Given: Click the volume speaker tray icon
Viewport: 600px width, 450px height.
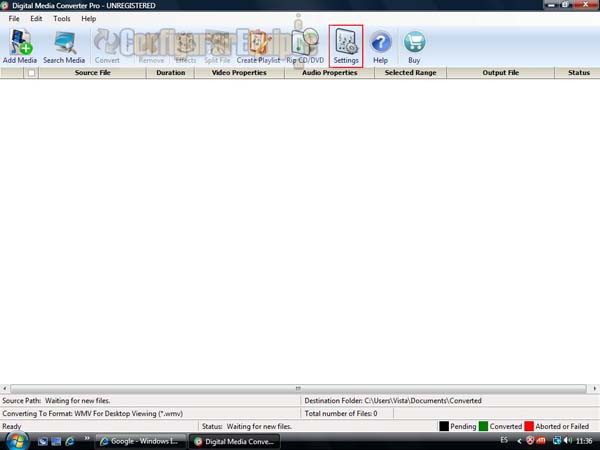Looking at the screenshot, I should 568,441.
